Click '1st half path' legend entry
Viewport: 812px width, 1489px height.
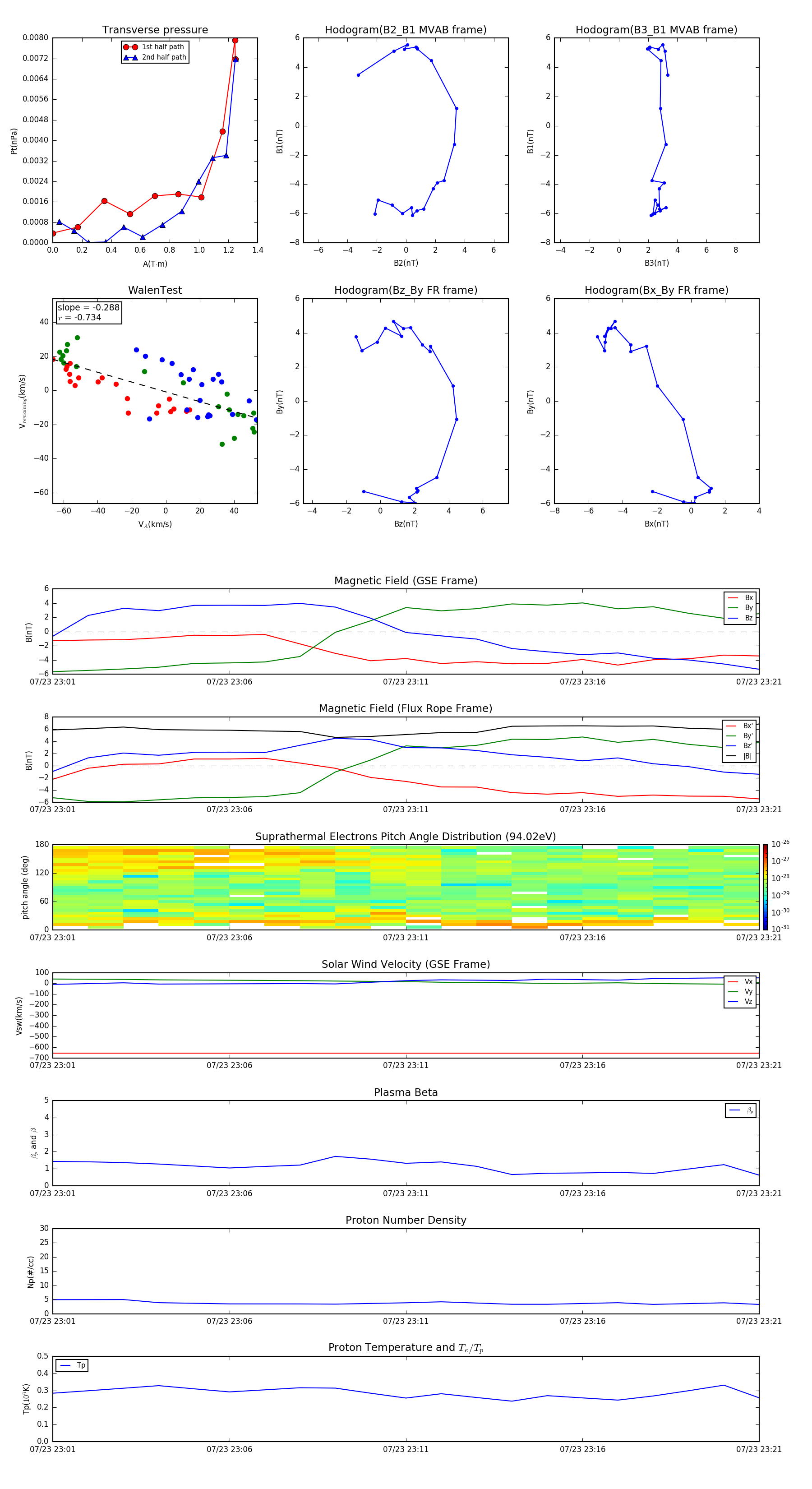(x=154, y=47)
